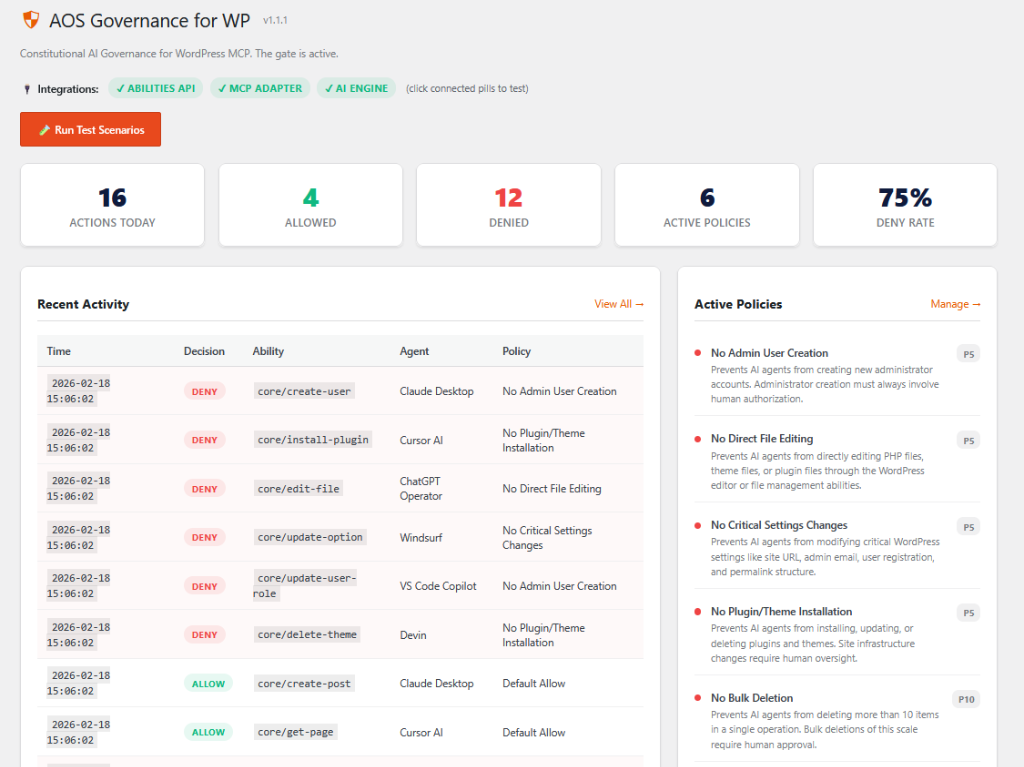
Task: Open the Manage link for Active Policies
Action: pos(955,304)
